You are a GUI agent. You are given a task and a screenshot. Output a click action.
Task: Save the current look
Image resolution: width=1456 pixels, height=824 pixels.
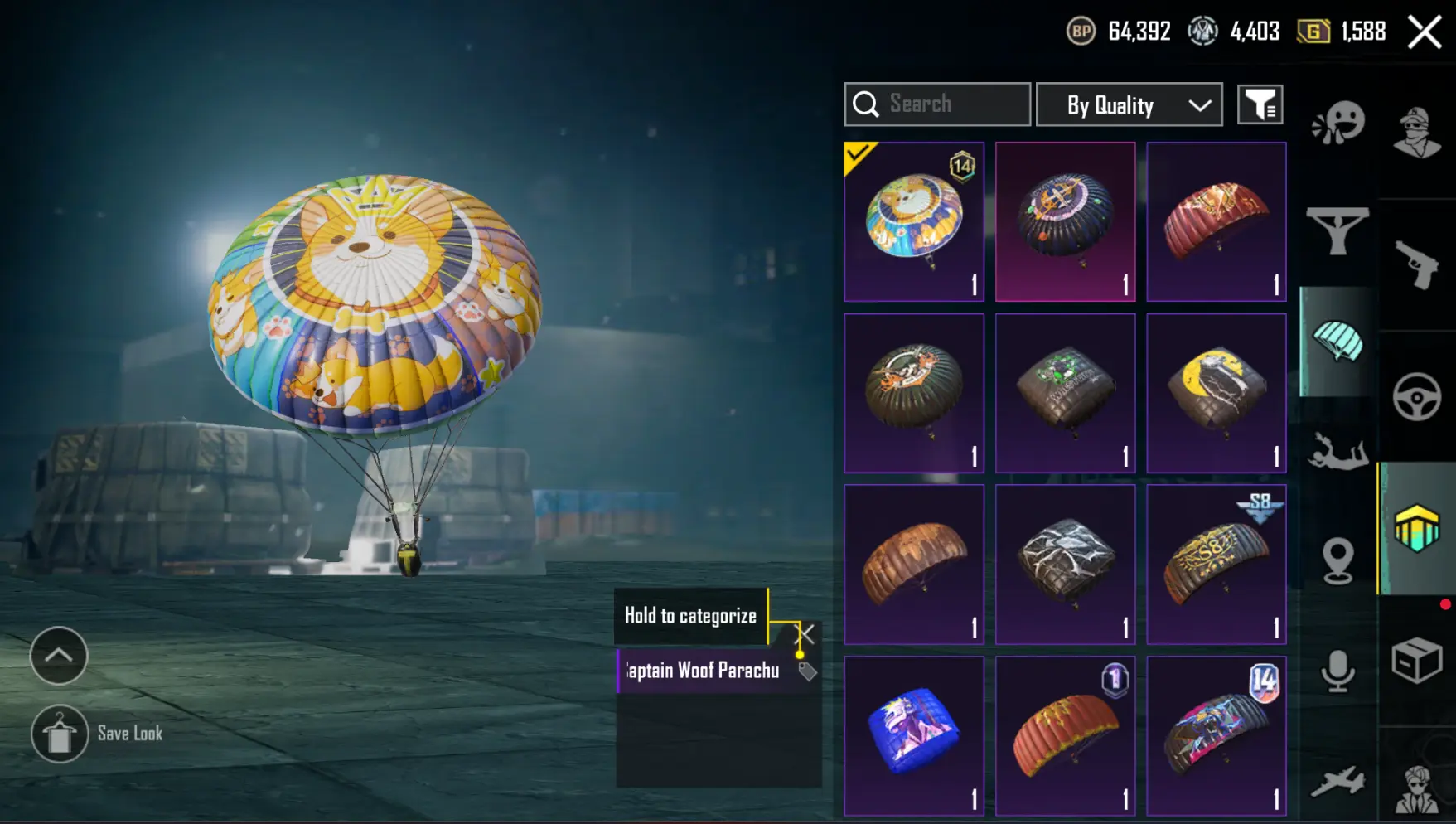(97, 734)
